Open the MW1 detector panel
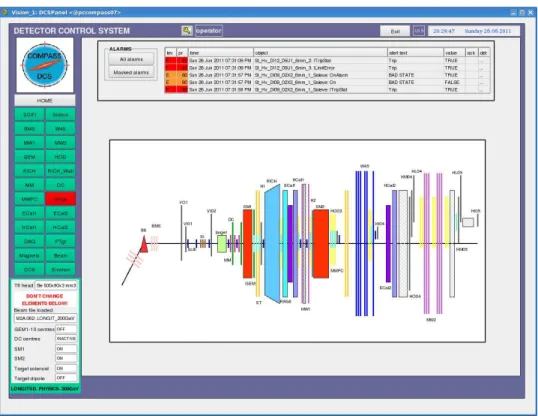Screen dimensions: 538x416 (30, 143)
